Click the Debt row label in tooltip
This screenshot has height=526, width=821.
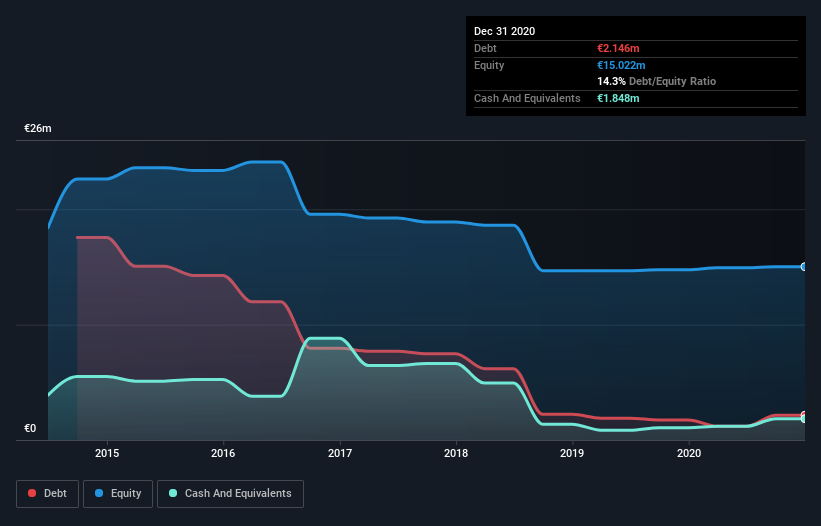[485, 48]
